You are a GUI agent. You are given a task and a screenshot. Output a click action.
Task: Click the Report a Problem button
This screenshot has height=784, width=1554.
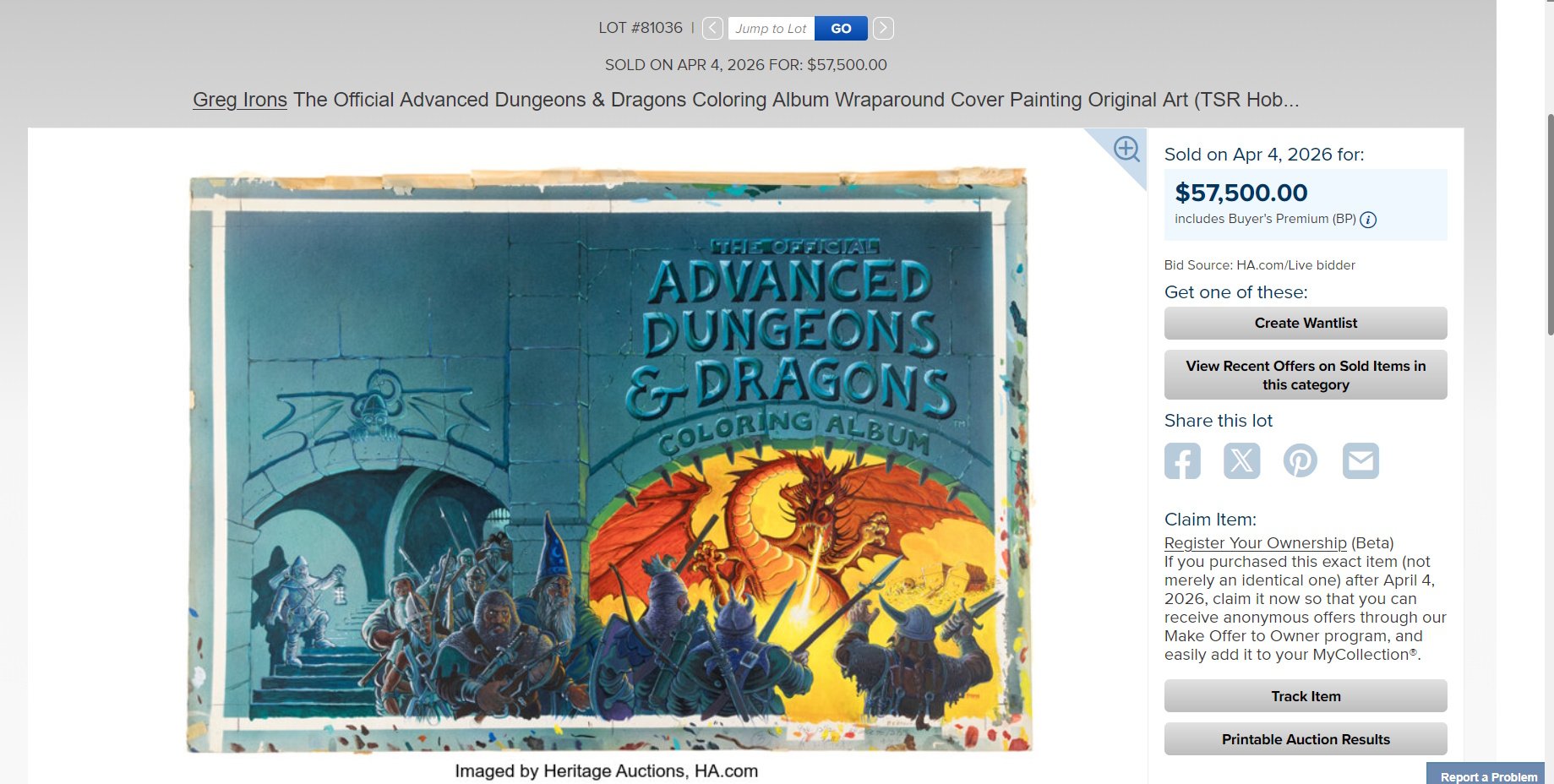(1487, 776)
